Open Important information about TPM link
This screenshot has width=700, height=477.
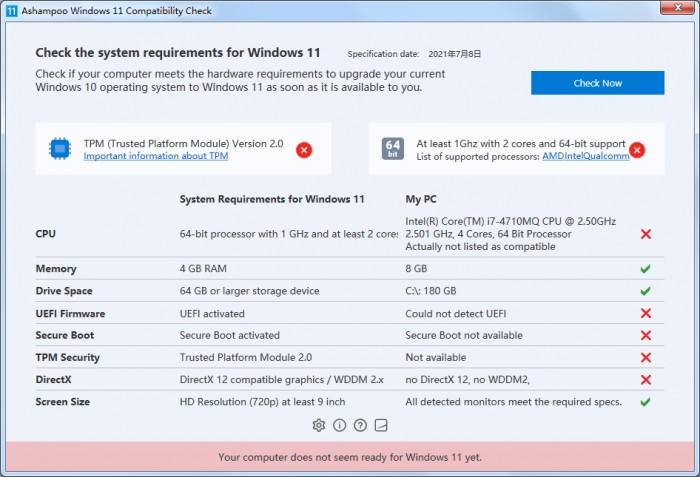tap(156, 156)
